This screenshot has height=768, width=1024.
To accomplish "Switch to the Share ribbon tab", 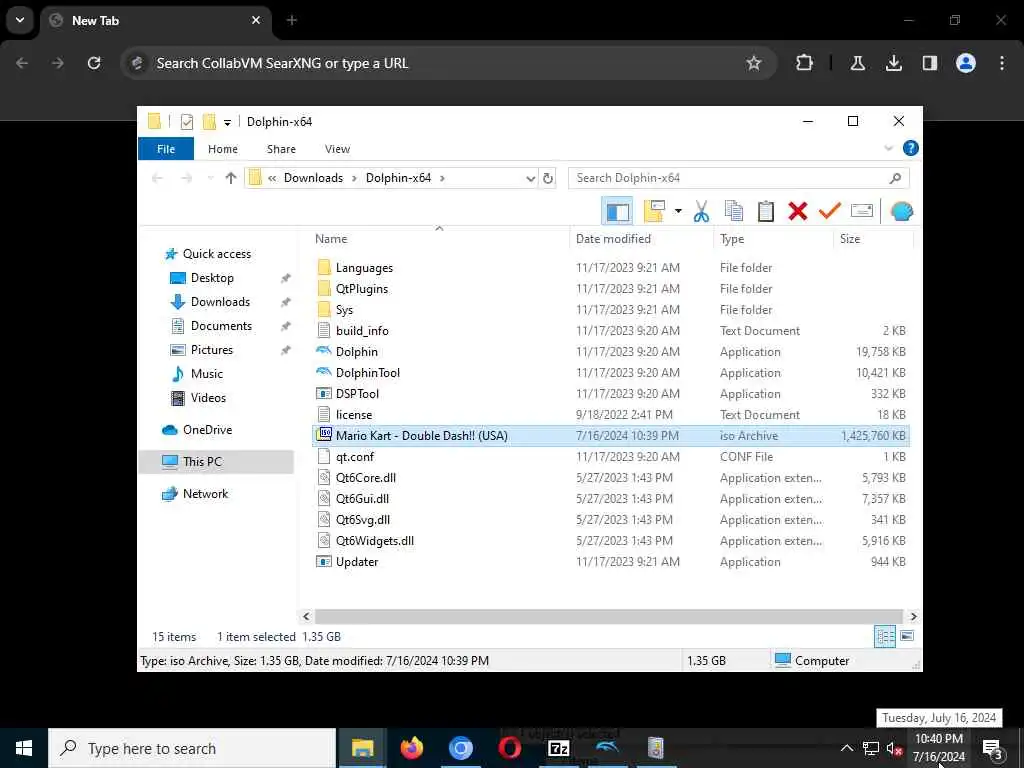I will (x=281, y=149).
